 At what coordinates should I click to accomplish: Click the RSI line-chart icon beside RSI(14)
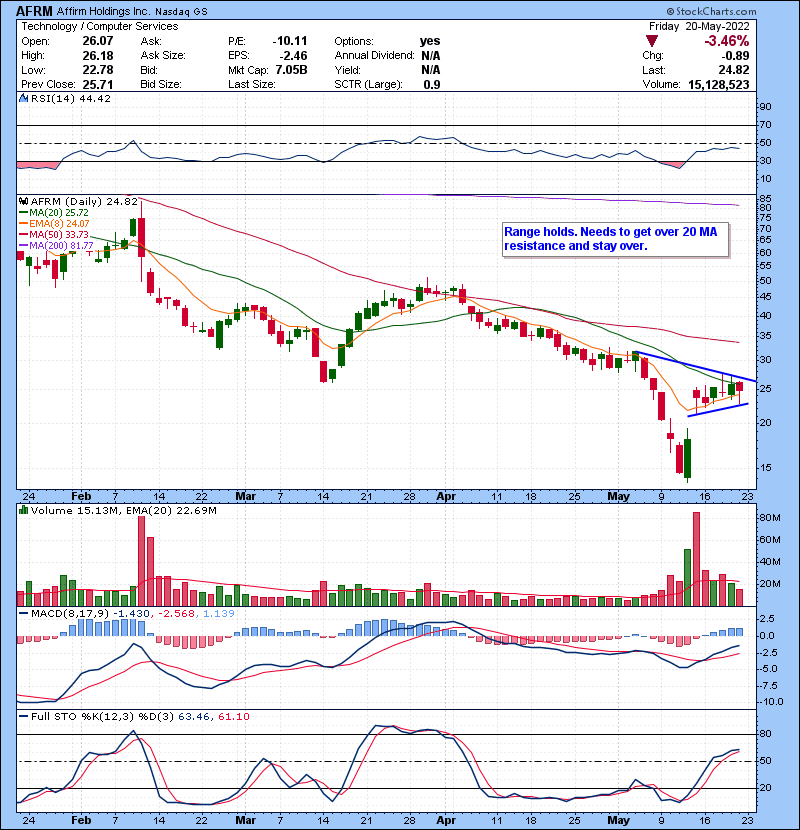23,98
